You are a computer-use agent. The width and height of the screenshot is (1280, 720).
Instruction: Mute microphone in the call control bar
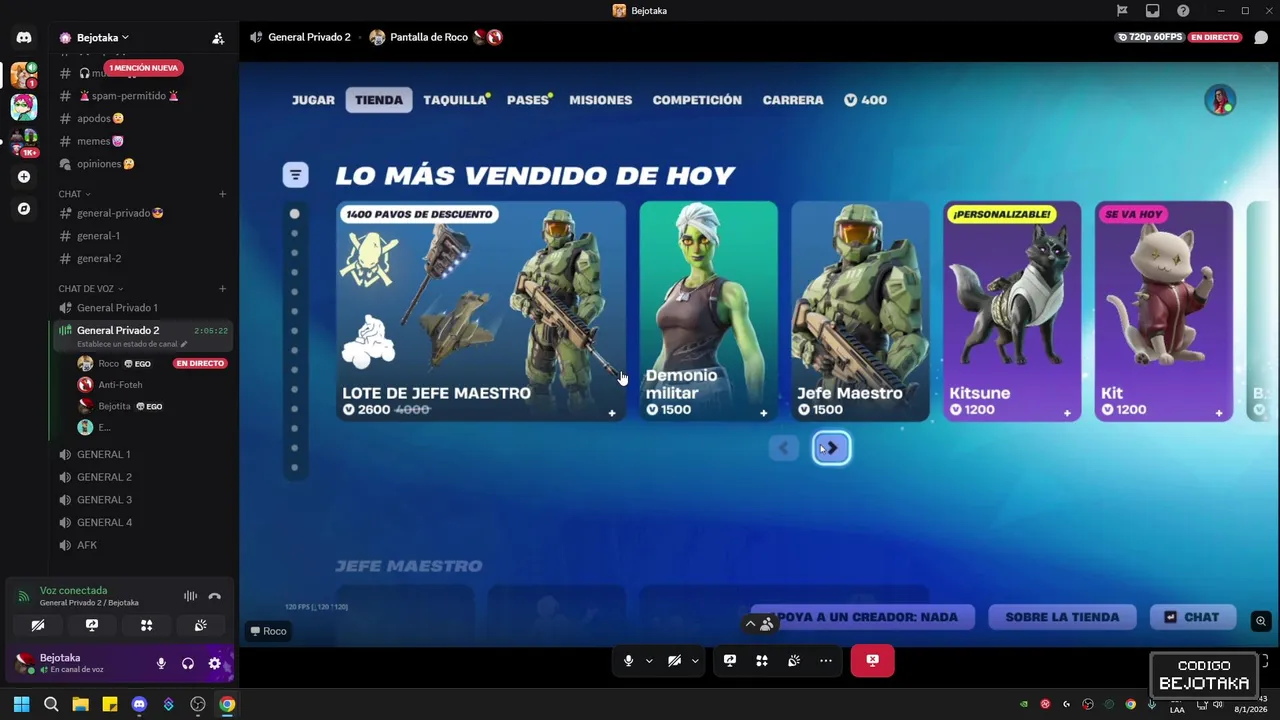point(628,660)
